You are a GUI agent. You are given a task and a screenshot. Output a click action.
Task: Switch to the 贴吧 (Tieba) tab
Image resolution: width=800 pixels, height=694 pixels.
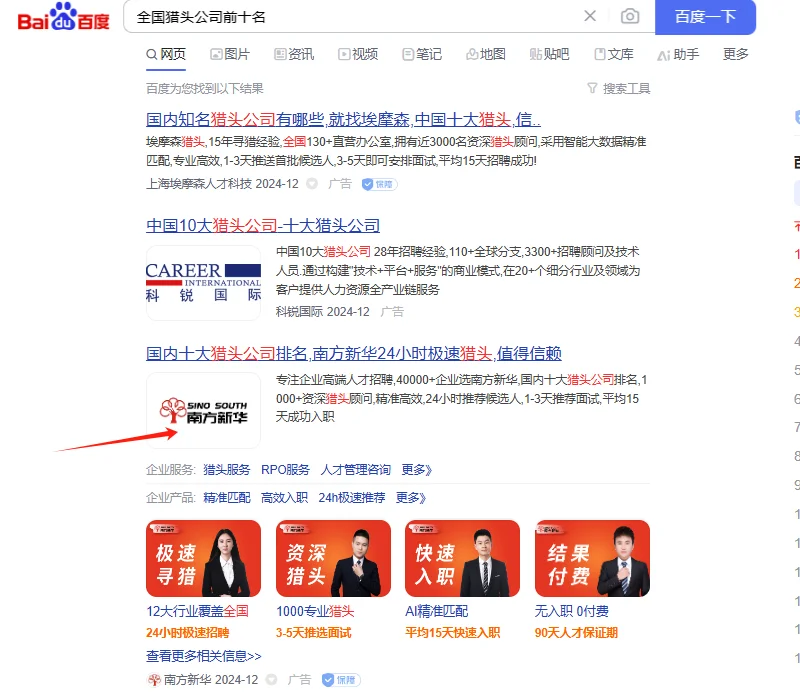(x=547, y=55)
